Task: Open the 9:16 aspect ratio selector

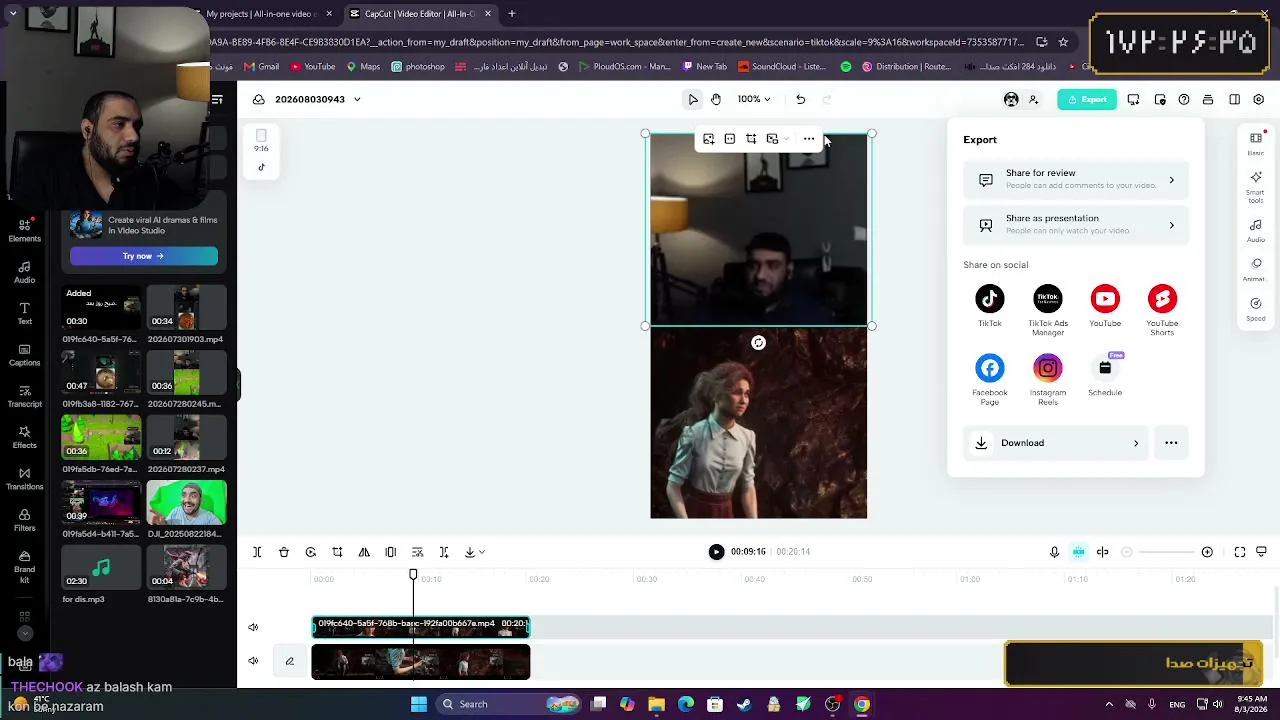Action: point(261,140)
